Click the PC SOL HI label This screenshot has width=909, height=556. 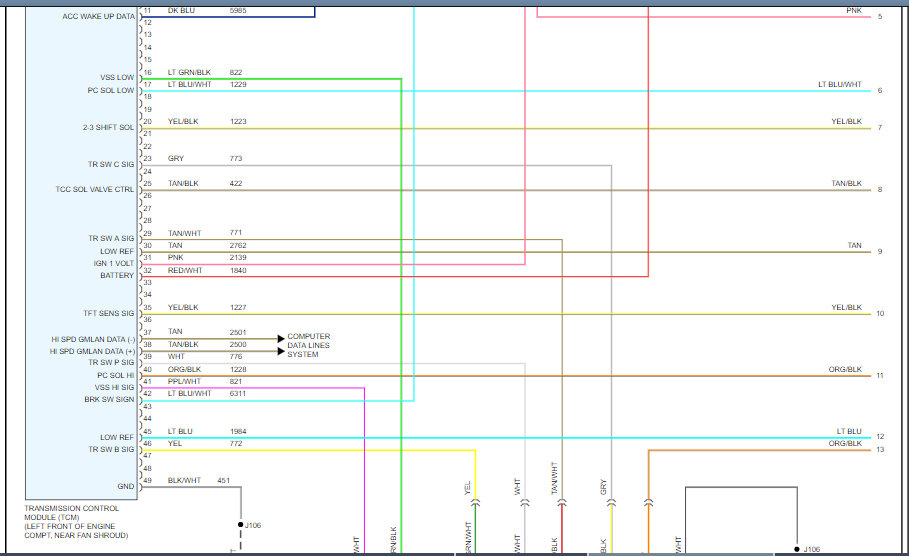(x=115, y=376)
